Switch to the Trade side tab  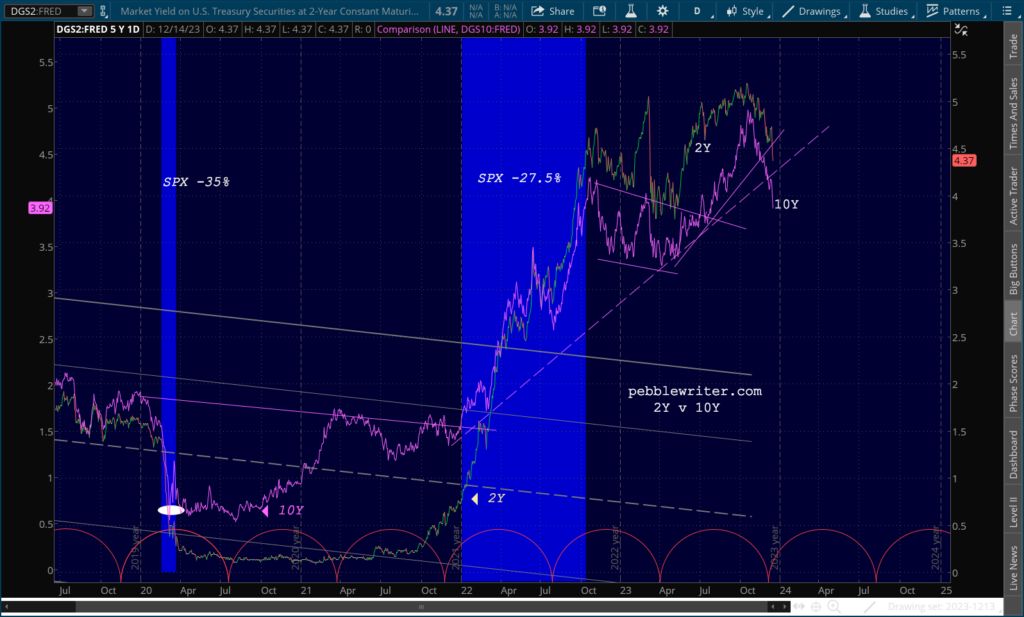(1013, 45)
